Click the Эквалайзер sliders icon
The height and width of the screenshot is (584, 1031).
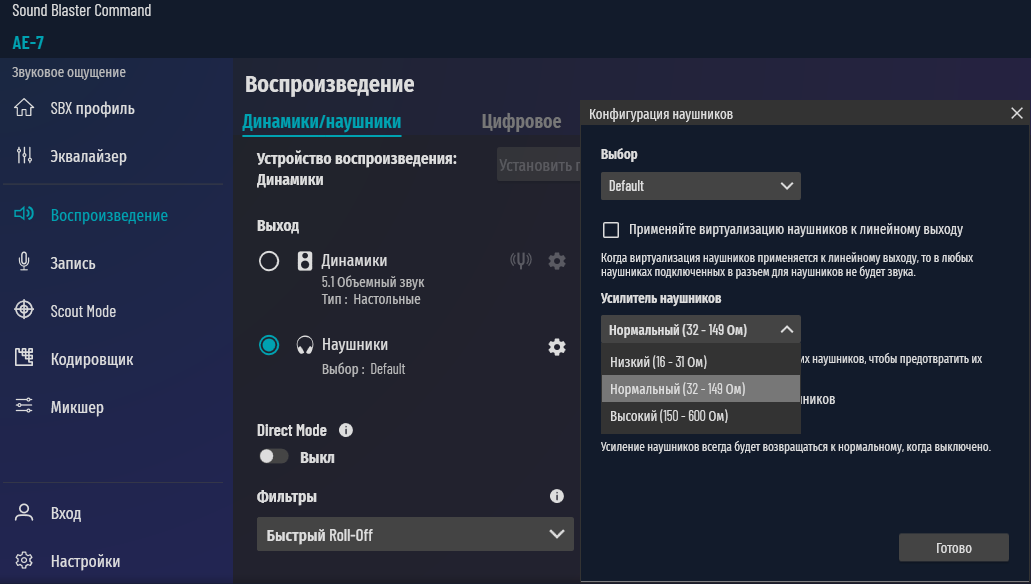coord(25,156)
